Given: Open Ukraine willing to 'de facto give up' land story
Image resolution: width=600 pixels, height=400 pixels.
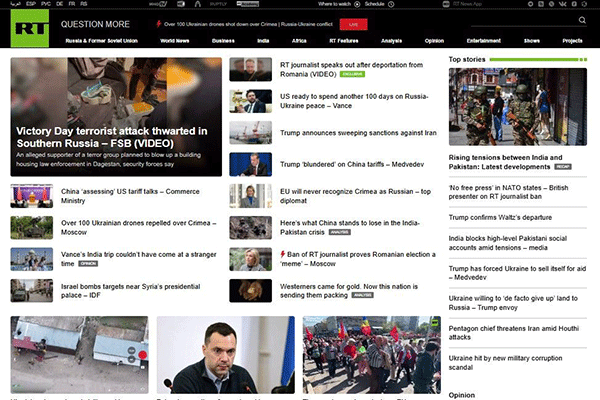Looking at the screenshot, I should (x=513, y=303).
